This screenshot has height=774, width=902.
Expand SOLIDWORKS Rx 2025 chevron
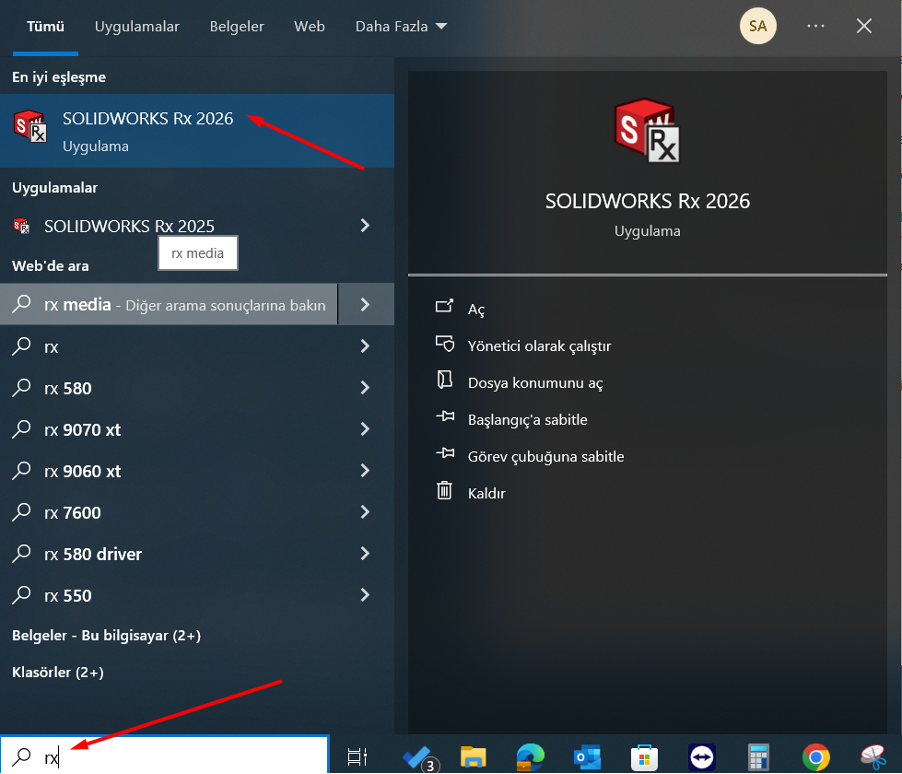tap(365, 226)
